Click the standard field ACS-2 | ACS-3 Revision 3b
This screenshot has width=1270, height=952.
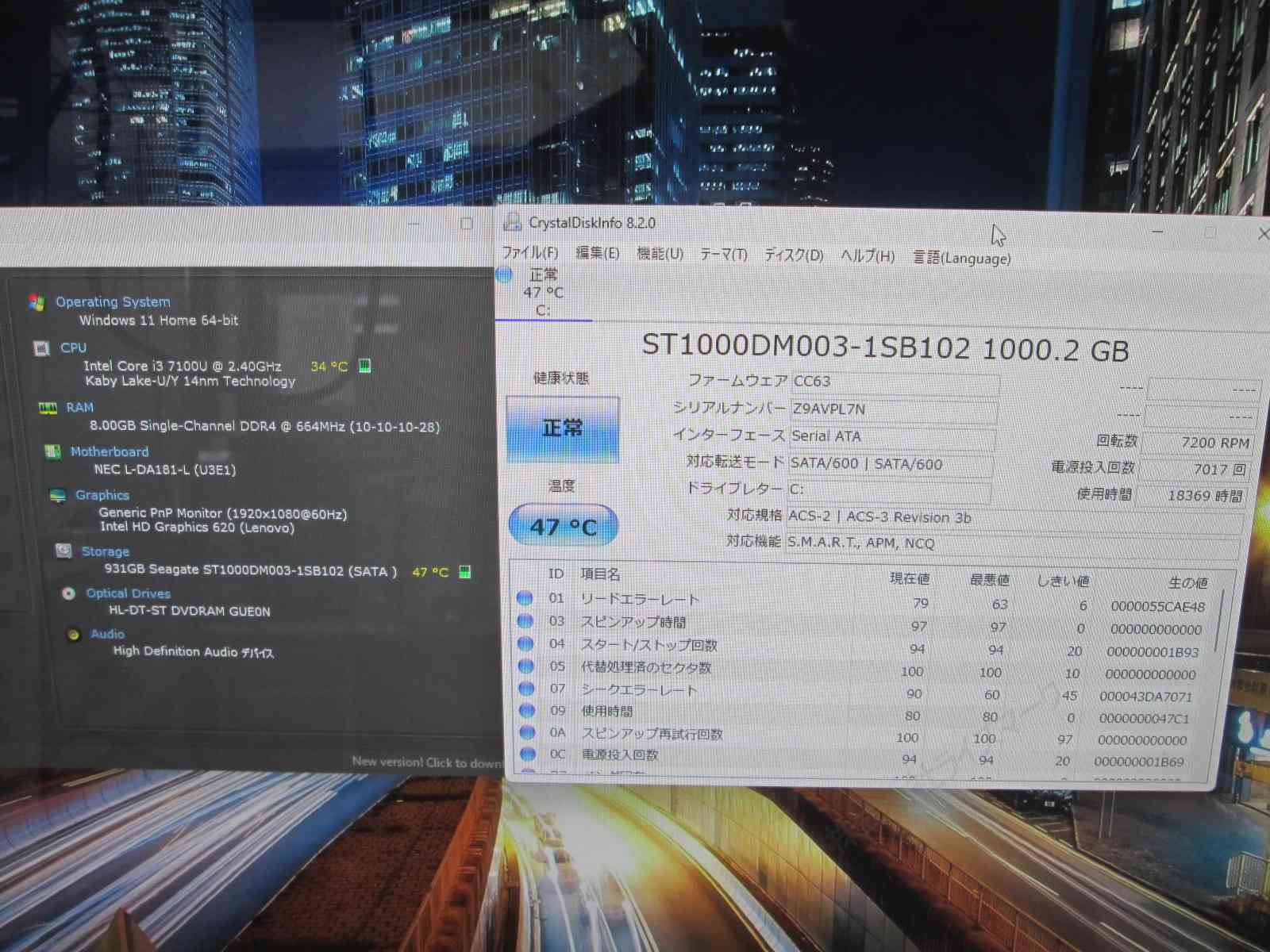coord(1014,518)
